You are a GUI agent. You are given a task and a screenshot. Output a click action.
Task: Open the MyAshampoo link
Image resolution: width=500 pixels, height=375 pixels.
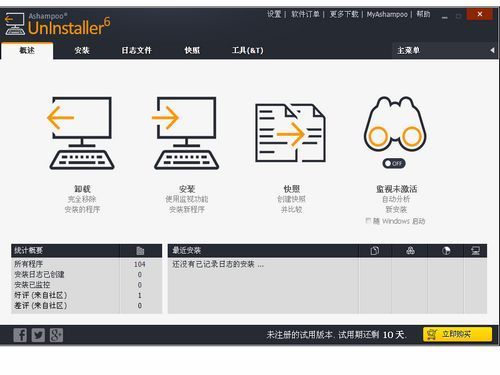coord(387,14)
